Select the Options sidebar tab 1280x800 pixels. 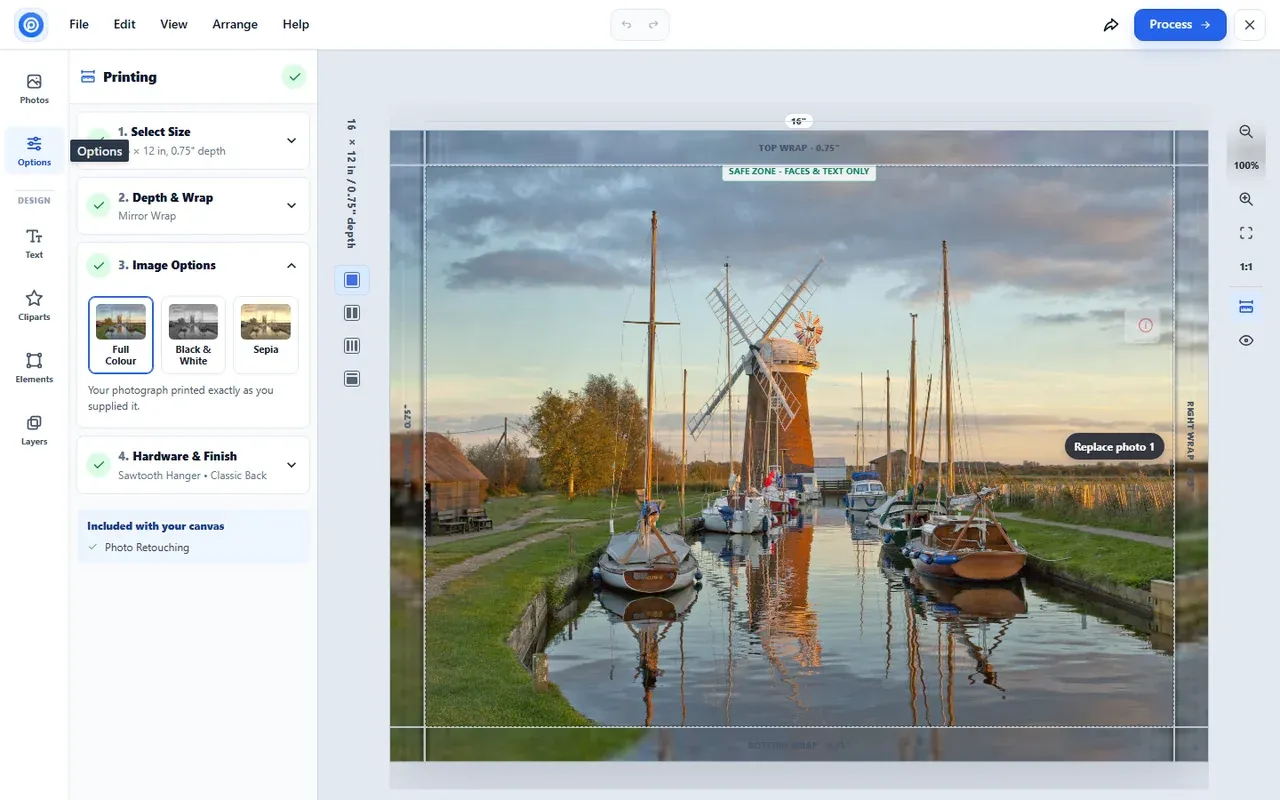[34, 150]
